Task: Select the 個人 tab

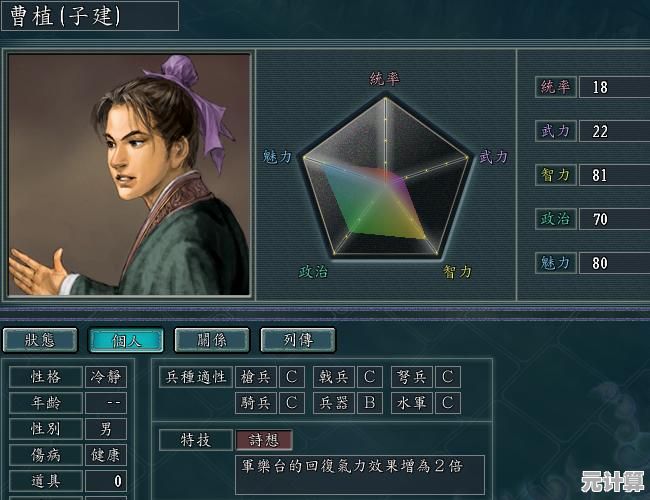Action: pos(126,340)
